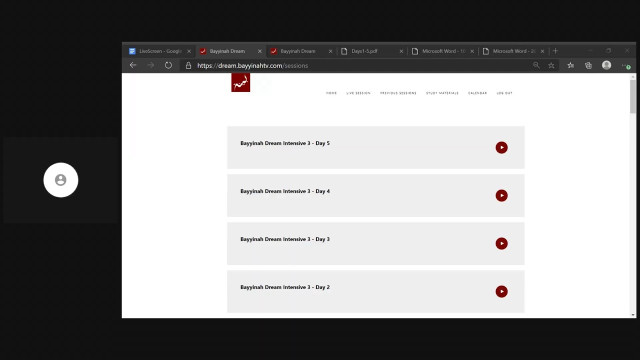This screenshot has height=360, width=640.
Task: Open a new browser tab
Action: coord(555,51)
